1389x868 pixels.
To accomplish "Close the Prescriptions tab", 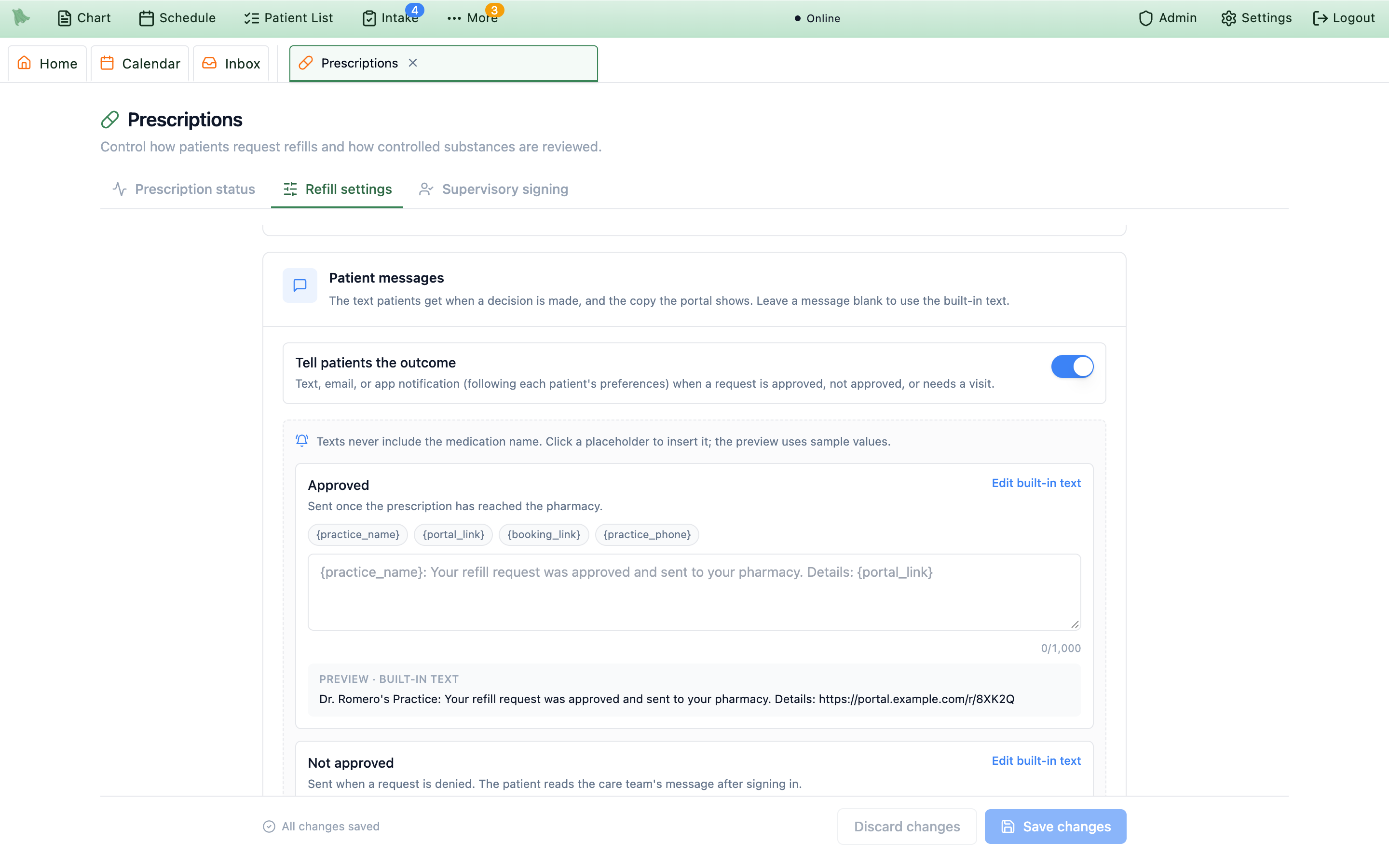I will 413,63.
